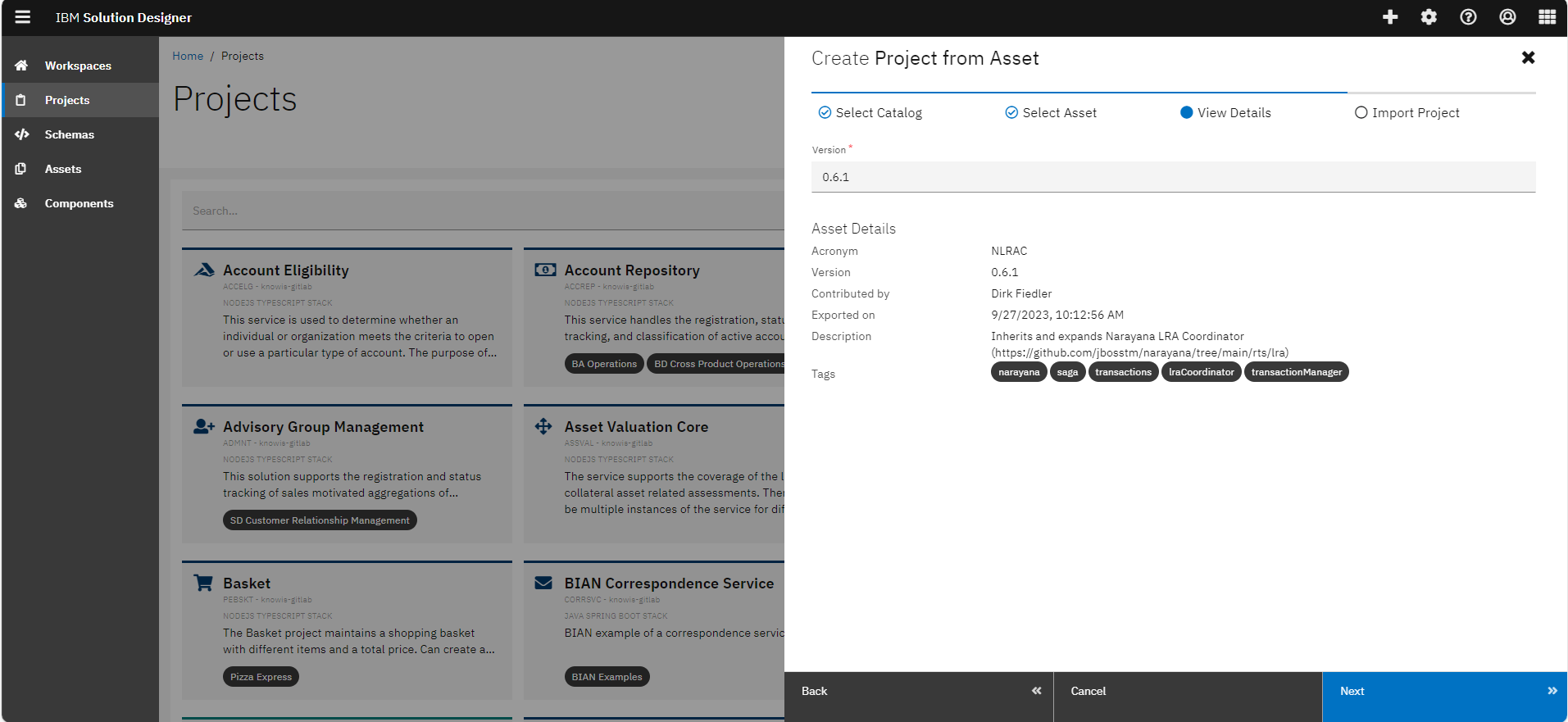
Task: Open the user profile icon
Action: (1507, 17)
